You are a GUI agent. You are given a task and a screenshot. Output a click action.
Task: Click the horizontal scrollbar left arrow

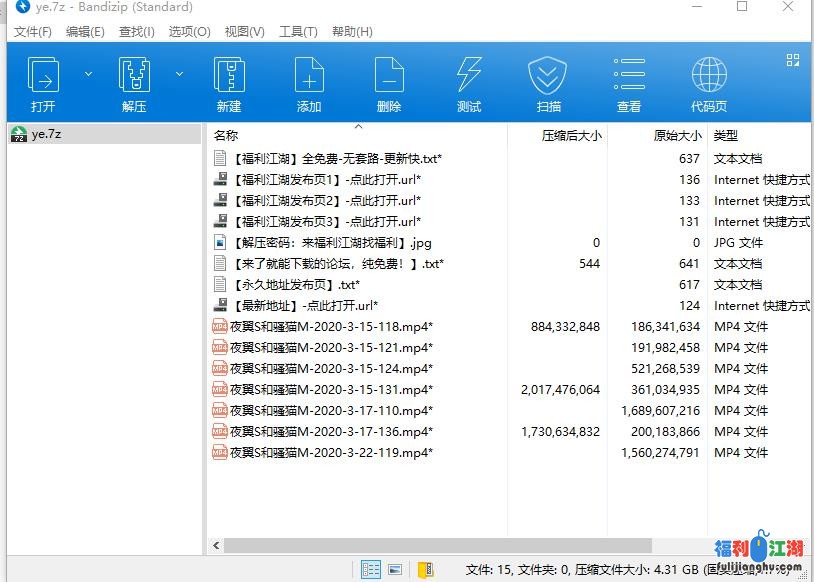pos(215,546)
